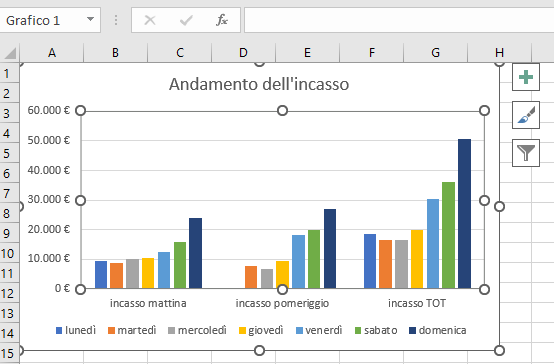
Task: Select column B header
Action: (x=116, y=53)
